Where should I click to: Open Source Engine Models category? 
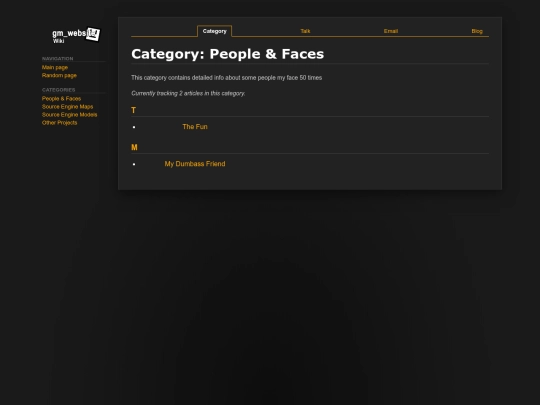(70, 115)
